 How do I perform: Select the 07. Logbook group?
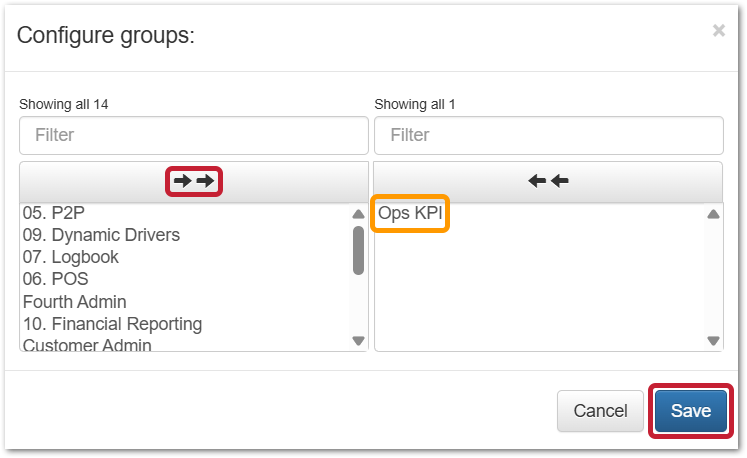(x=70, y=257)
